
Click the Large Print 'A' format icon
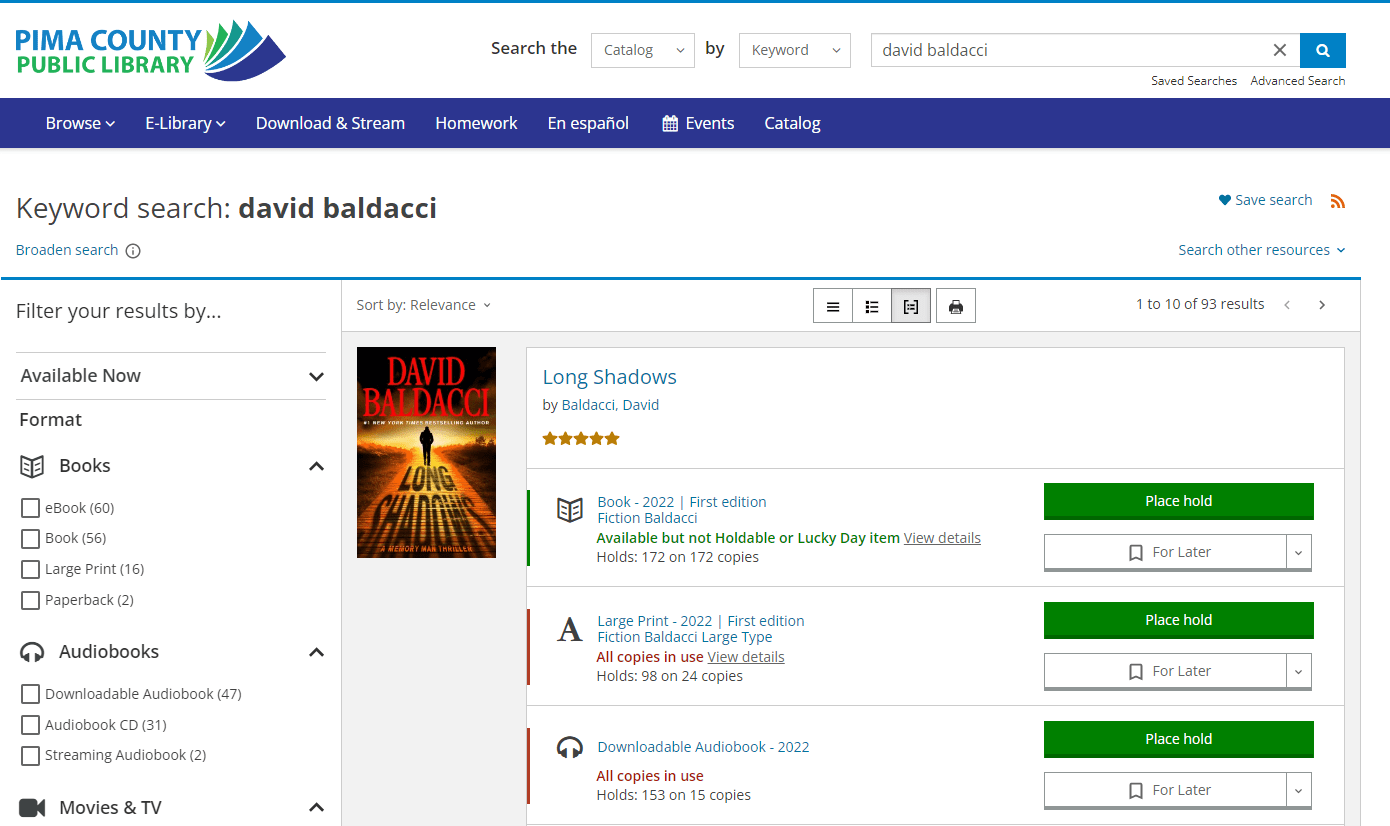(x=570, y=629)
